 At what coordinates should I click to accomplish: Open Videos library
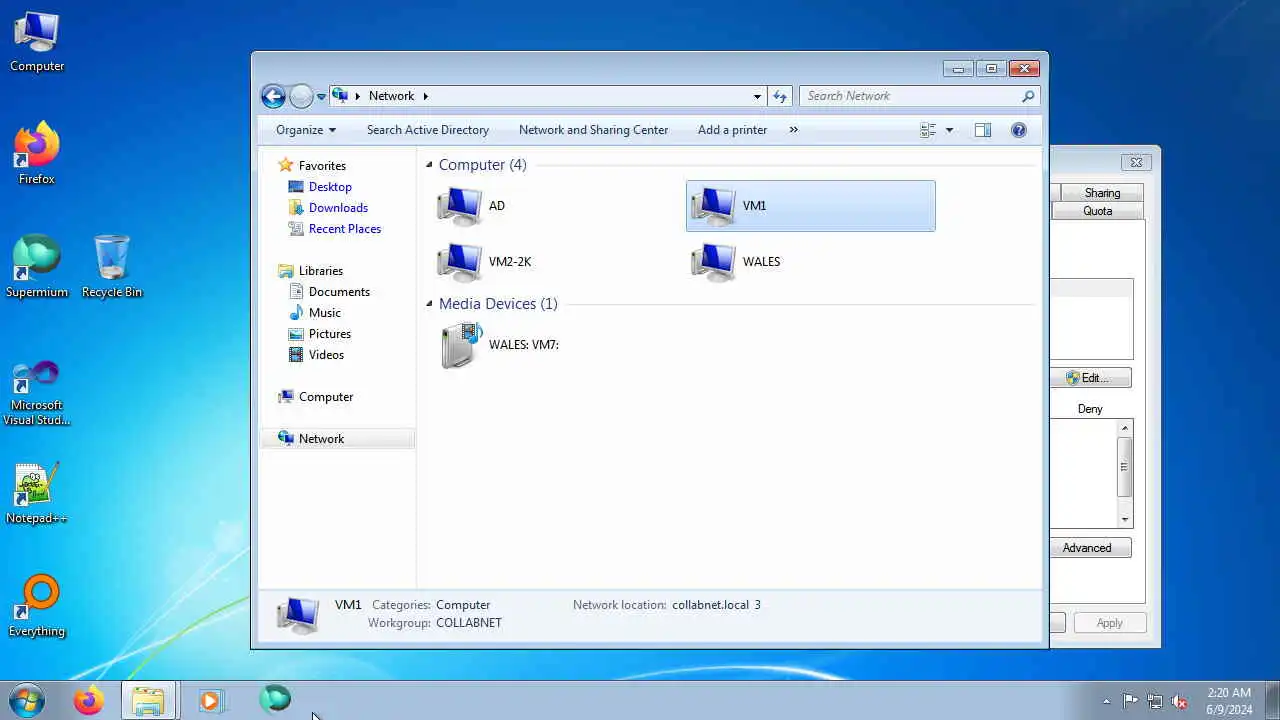click(326, 355)
